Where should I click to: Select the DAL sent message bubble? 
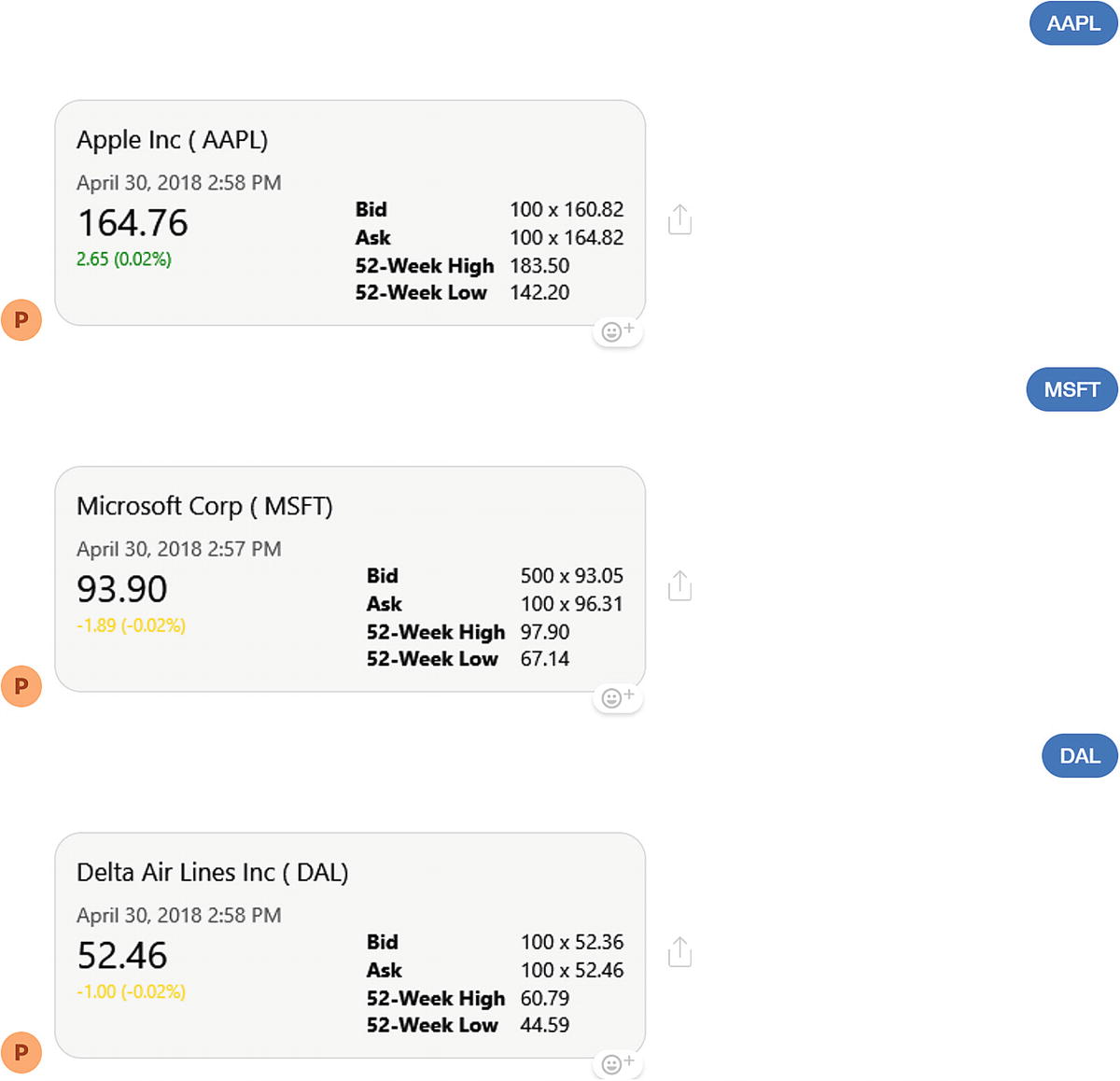1079,756
